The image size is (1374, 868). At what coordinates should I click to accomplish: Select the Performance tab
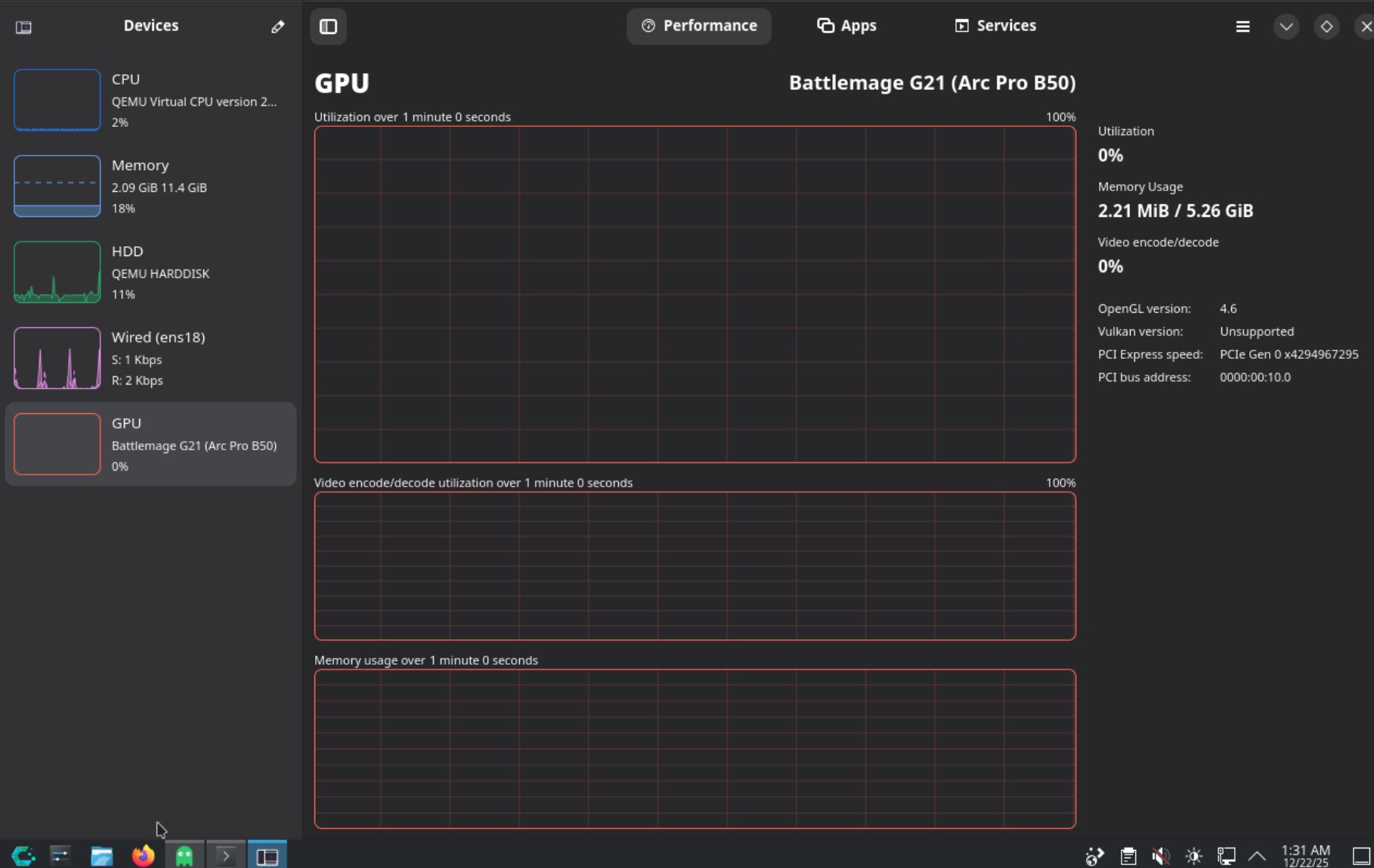click(x=698, y=26)
